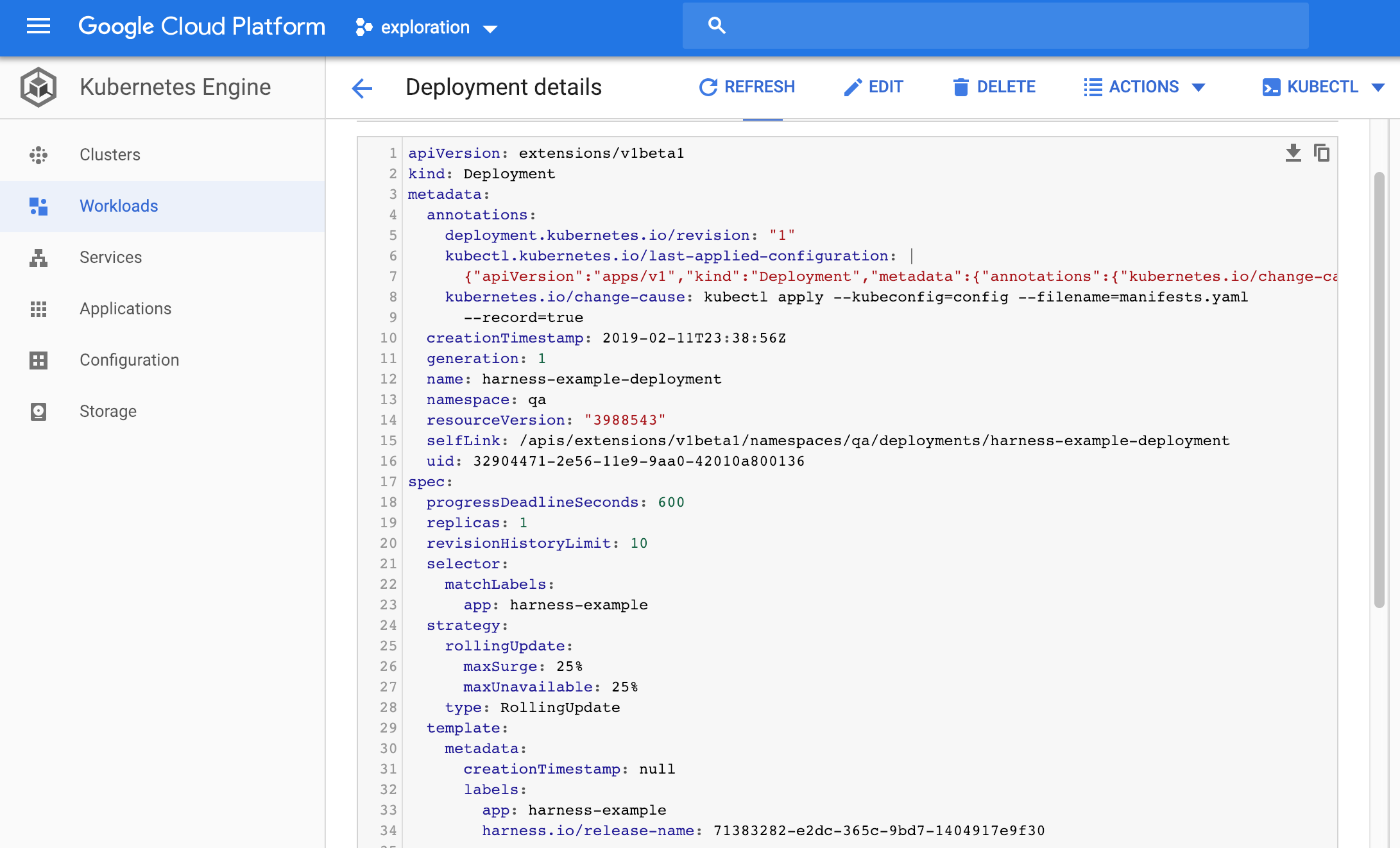Screen dimensions: 1400x848
Task: Select Services in the sidebar
Action: [162, 257]
